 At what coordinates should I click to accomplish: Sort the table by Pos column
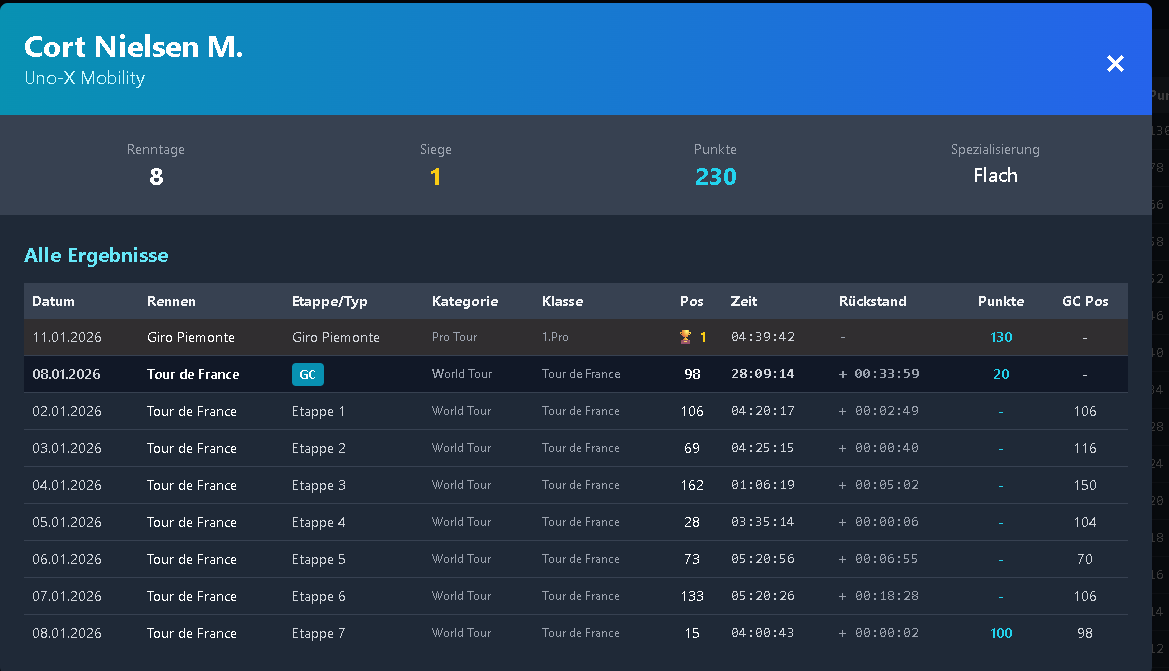(691, 301)
